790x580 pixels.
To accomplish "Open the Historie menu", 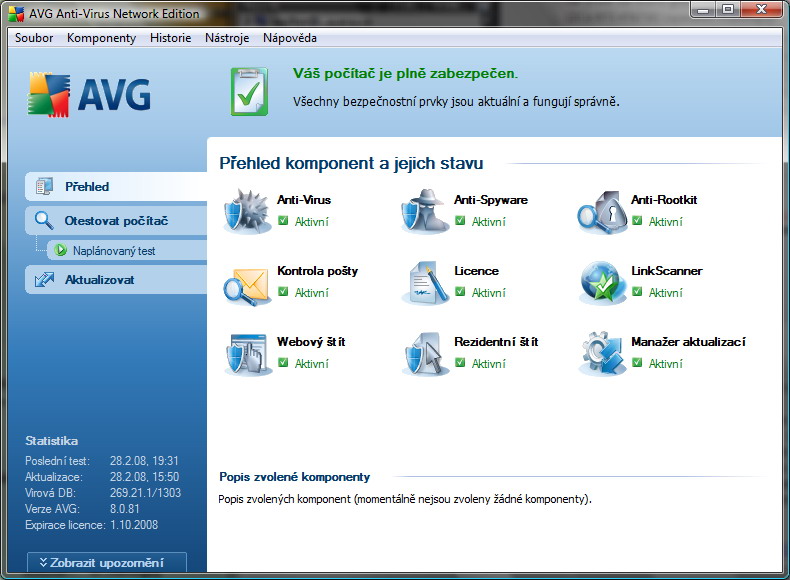I will point(170,38).
